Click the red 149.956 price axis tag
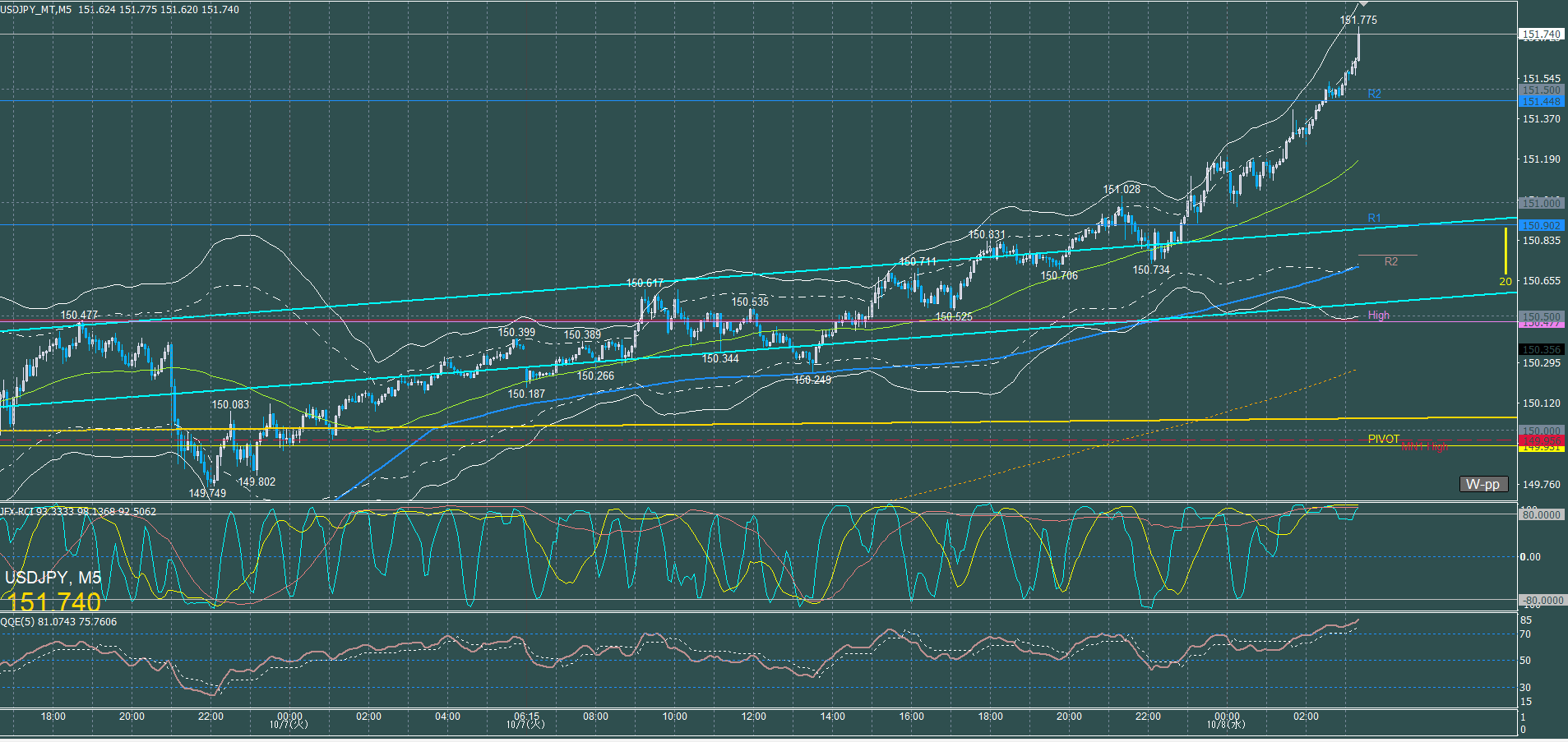 1540,441
